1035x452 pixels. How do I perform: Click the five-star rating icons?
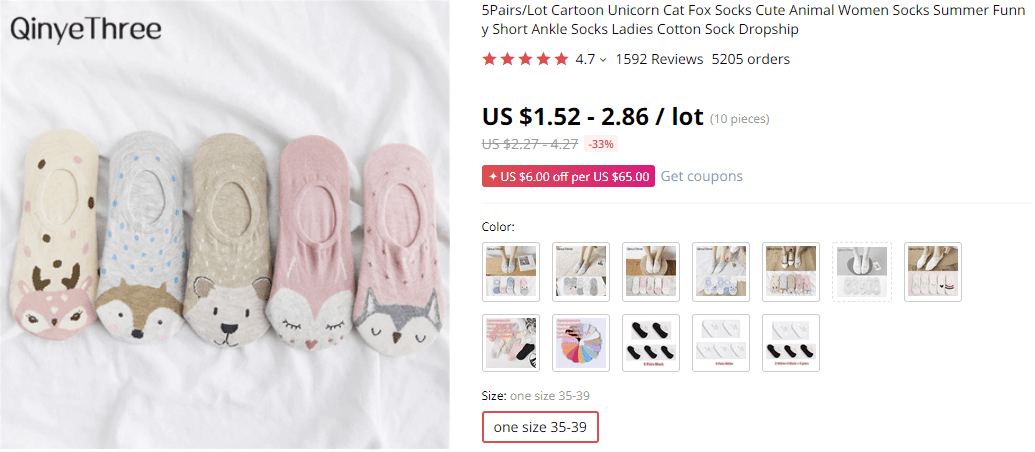(x=525, y=59)
